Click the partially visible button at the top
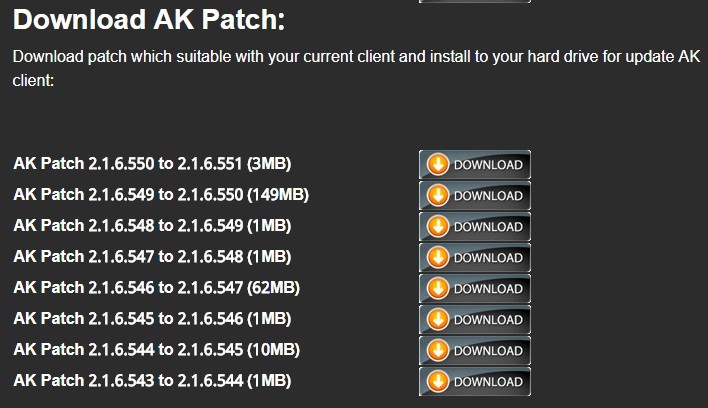This screenshot has height=408, width=708. [x=474, y=2]
